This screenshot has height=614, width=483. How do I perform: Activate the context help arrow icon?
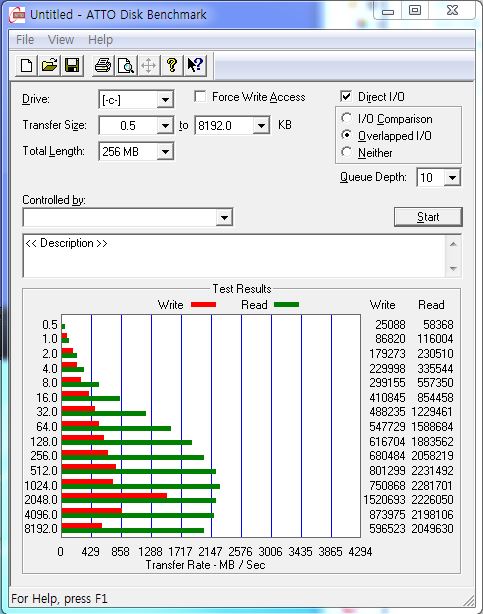[195, 65]
